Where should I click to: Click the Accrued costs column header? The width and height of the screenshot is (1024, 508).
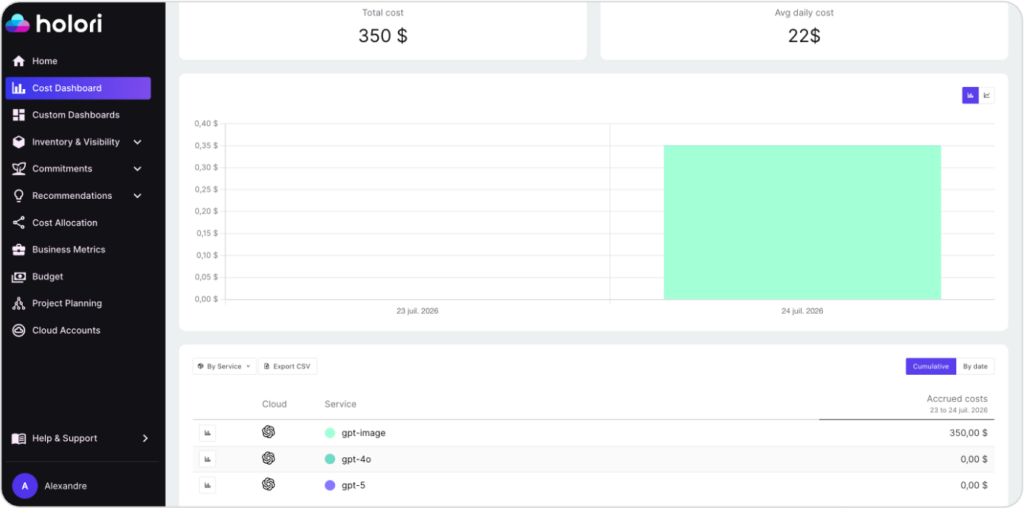tap(957, 399)
